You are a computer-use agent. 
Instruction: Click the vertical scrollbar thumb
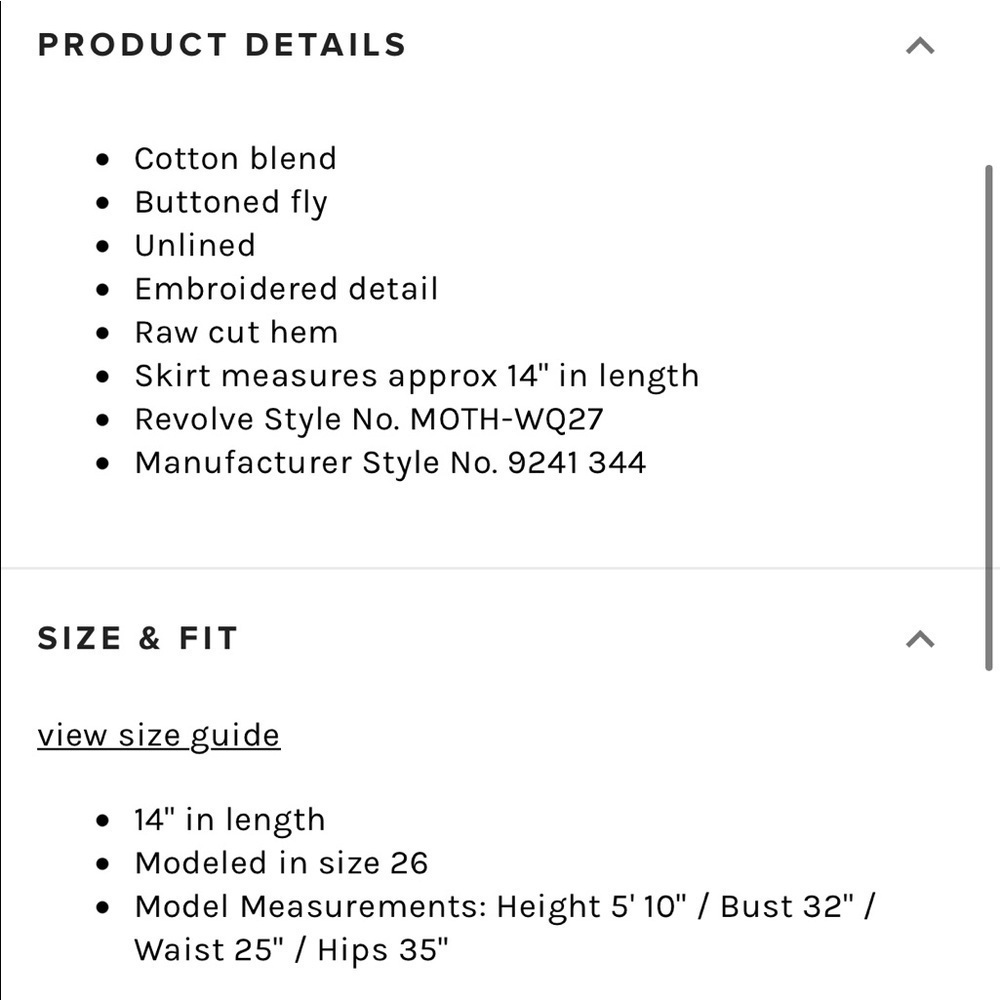coord(989,415)
